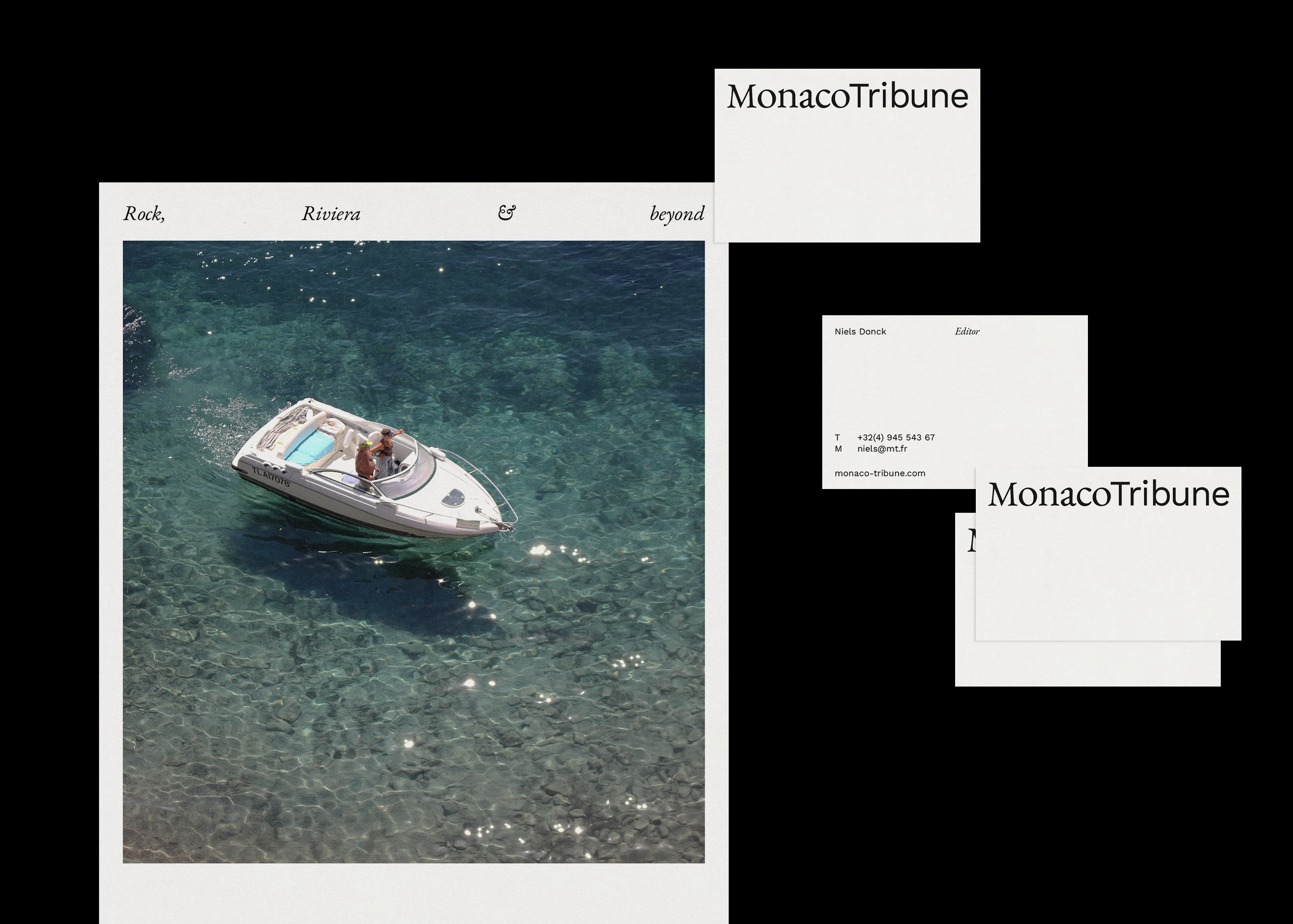Click the word 'Rock,' in poster header
Image resolution: width=1293 pixels, height=924 pixels.
tap(144, 214)
